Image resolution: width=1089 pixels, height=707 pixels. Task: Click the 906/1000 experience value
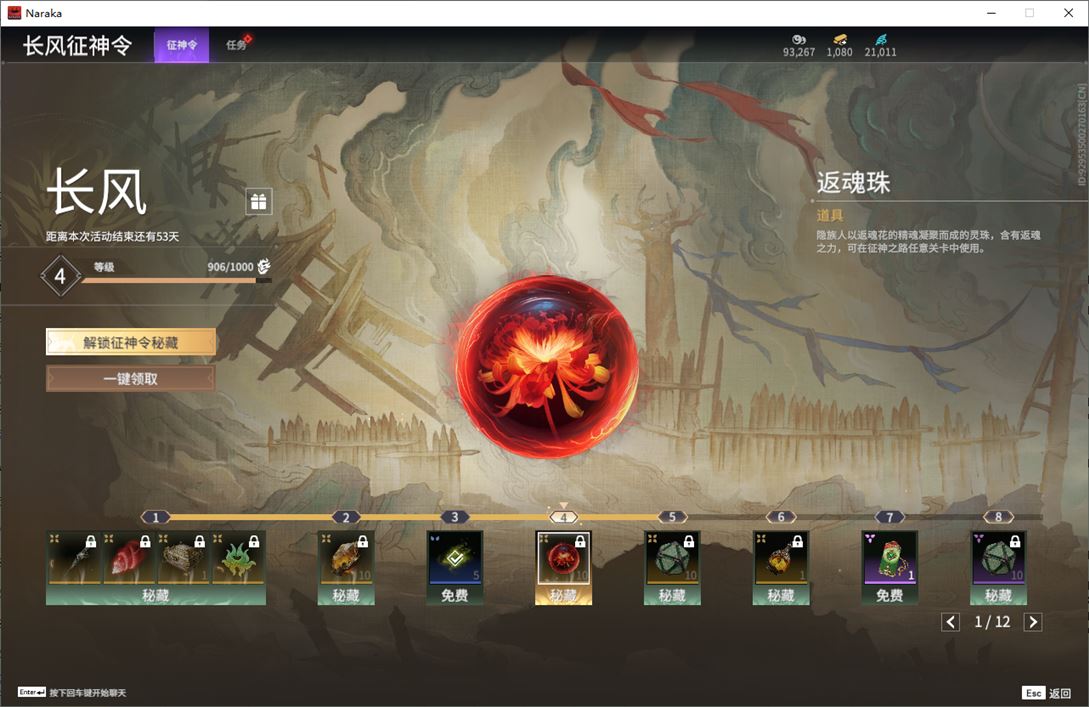coord(230,267)
